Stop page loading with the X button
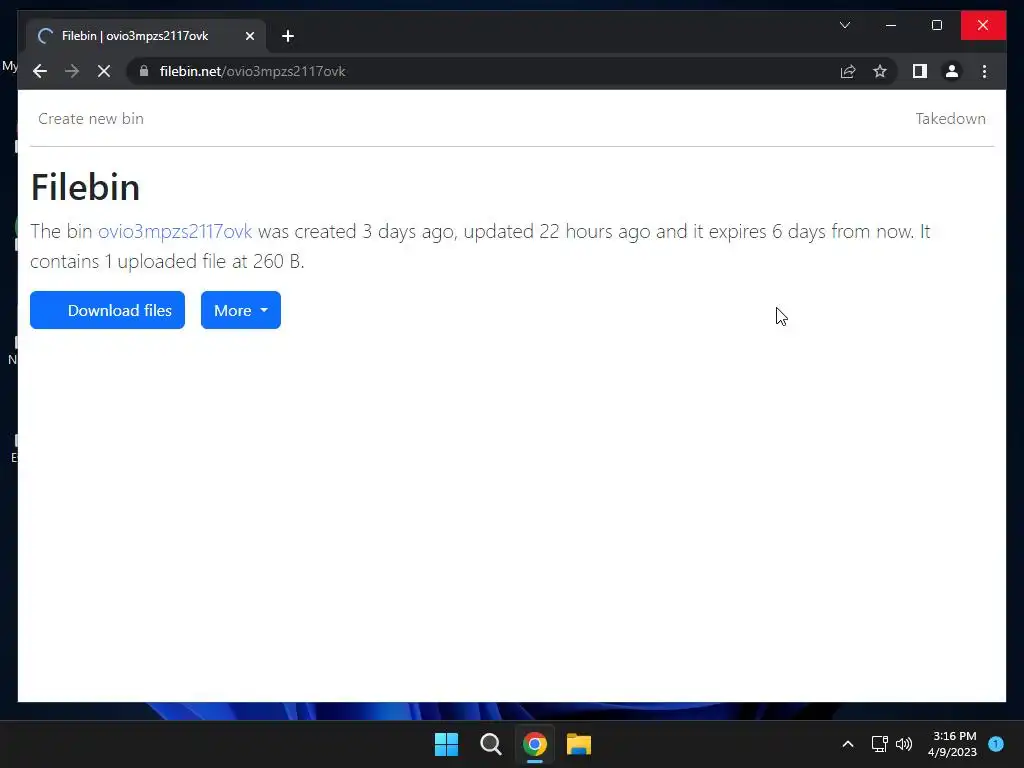1024x768 pixels. (104, 71)
